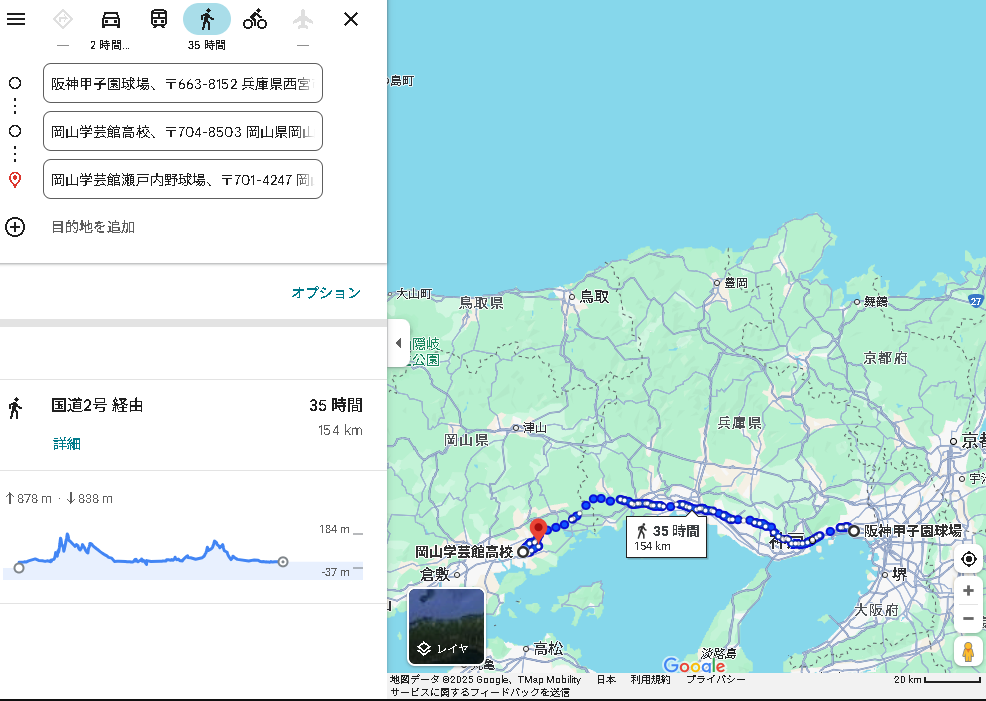The image size is (986, 701).
Task: Open the レイヤ map layers thumbnail
Action: 446,626
